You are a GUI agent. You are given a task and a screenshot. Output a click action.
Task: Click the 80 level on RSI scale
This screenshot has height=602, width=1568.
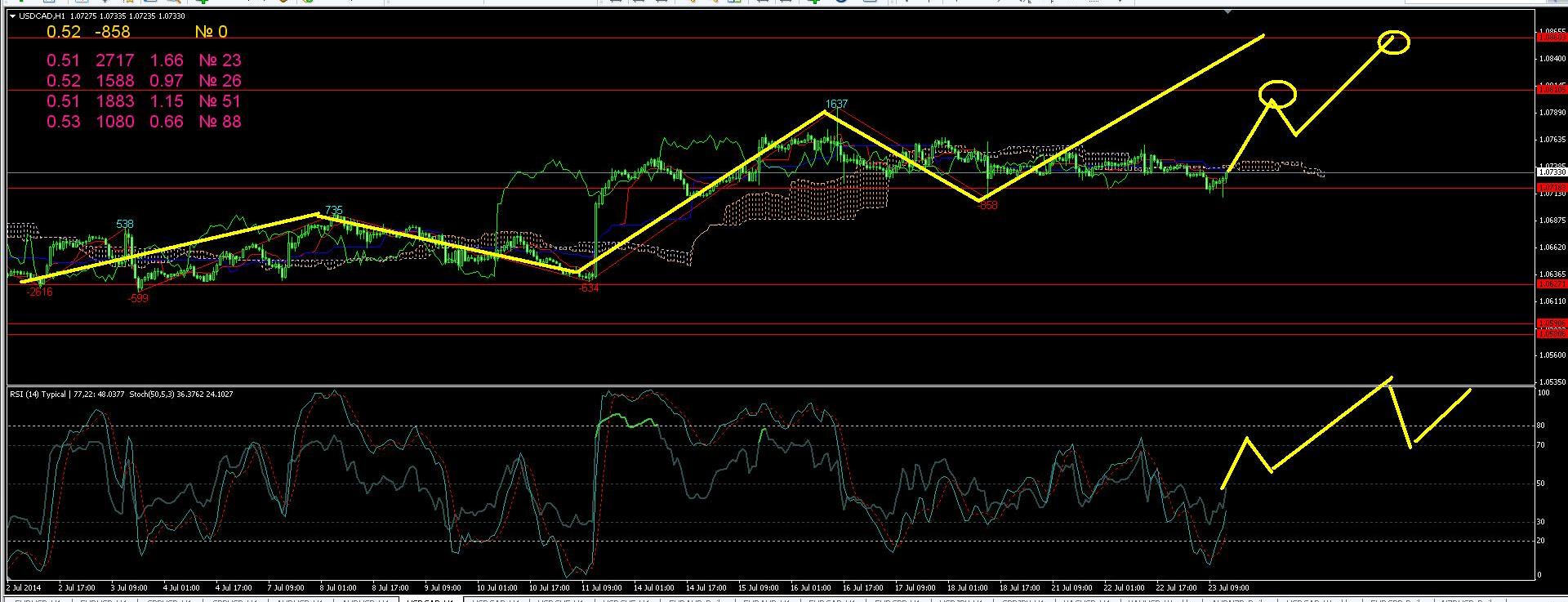pos(1541,426)
